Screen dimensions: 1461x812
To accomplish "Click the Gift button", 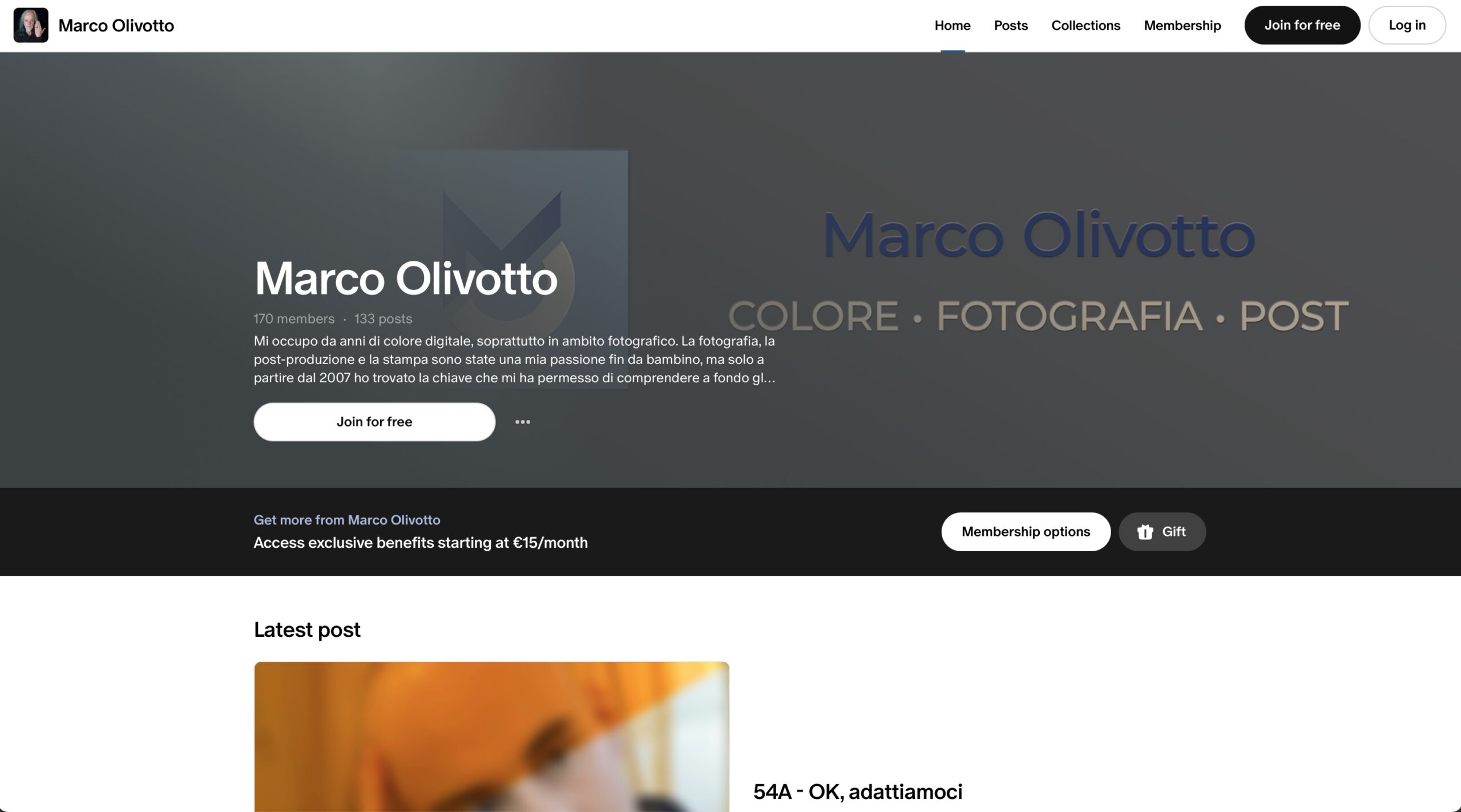I will click(x=1162, y=532).
